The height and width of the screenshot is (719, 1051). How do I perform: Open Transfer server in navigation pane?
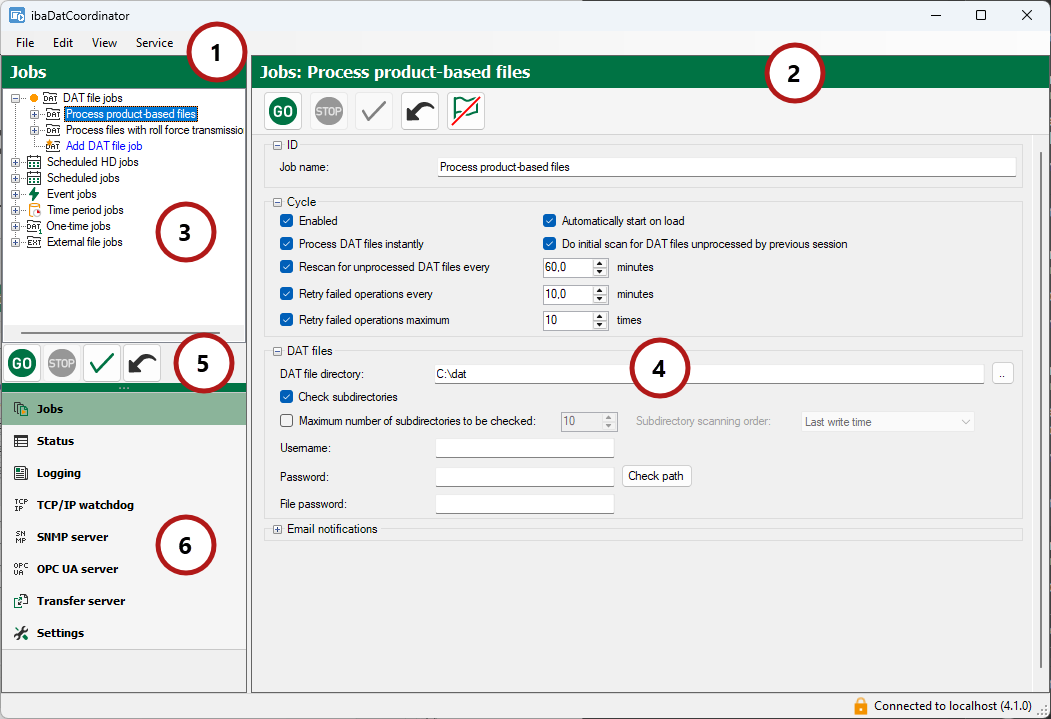coord(124,601)
